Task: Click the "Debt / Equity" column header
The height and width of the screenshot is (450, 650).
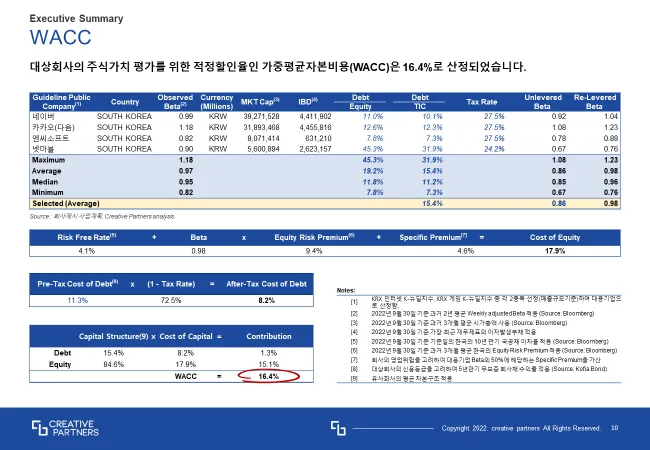Action: click(x=360, y=102)
